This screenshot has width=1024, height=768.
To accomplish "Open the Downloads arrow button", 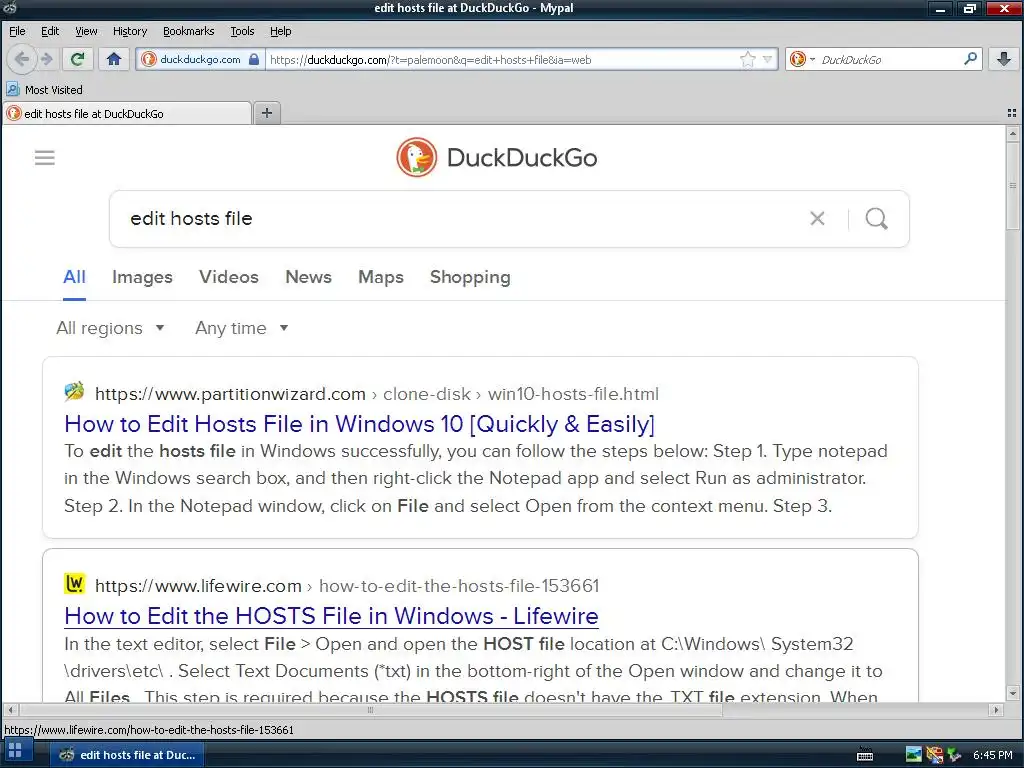I will coord(1004,59).
